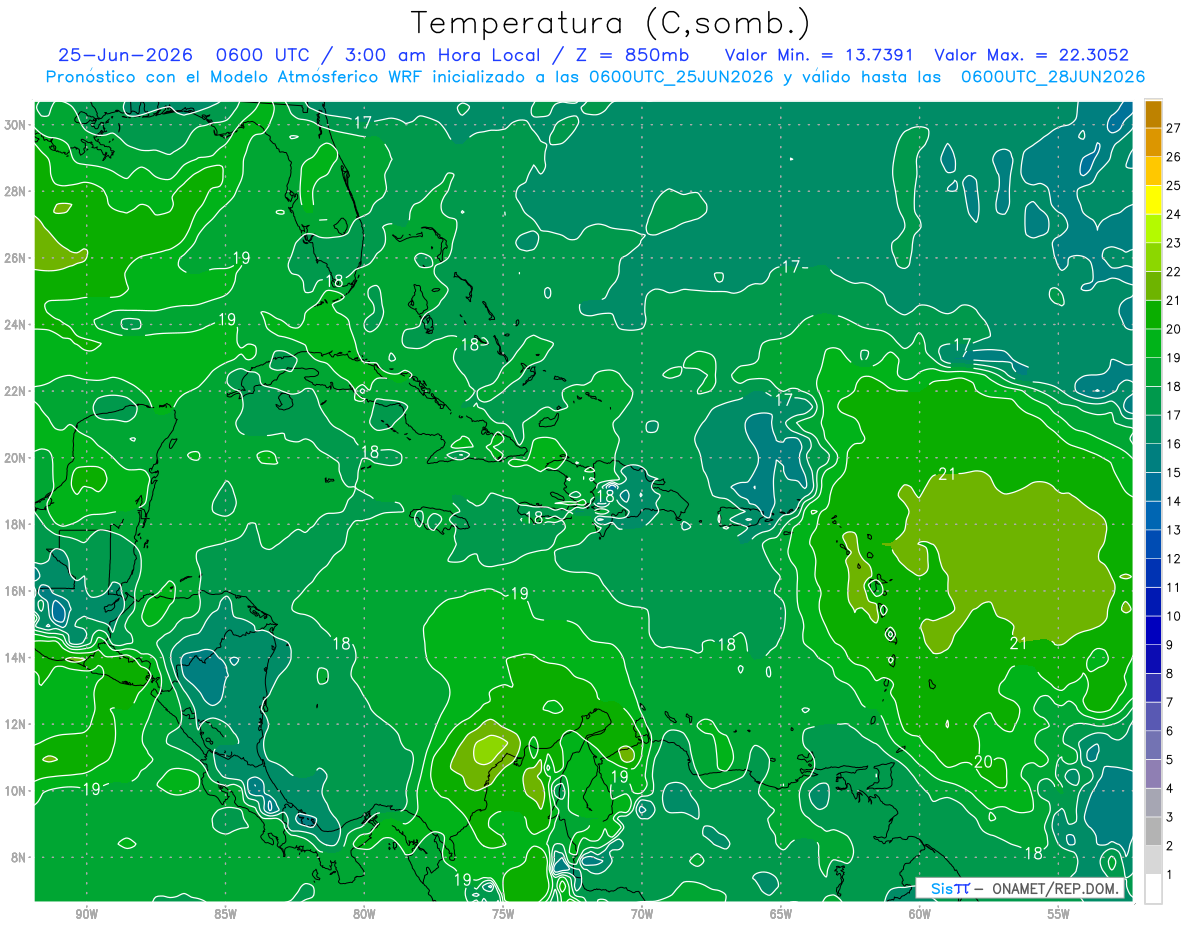Viewport: 1200px width, 927px height.
Task: Click the color scale label 27
Action: pyautogui.click(x=1174, y=127)
